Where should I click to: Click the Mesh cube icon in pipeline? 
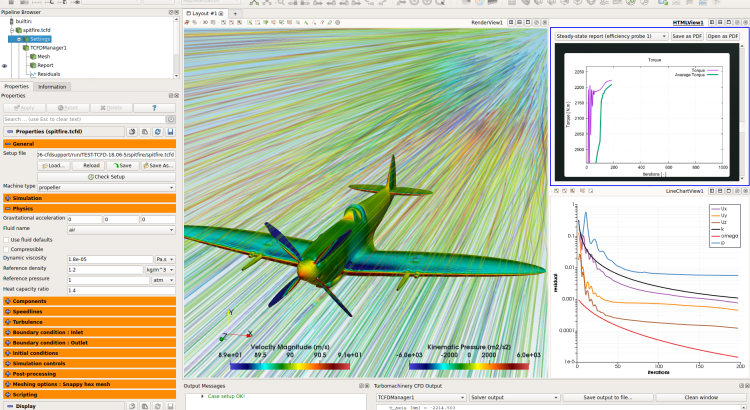click(x=33, y=56)
